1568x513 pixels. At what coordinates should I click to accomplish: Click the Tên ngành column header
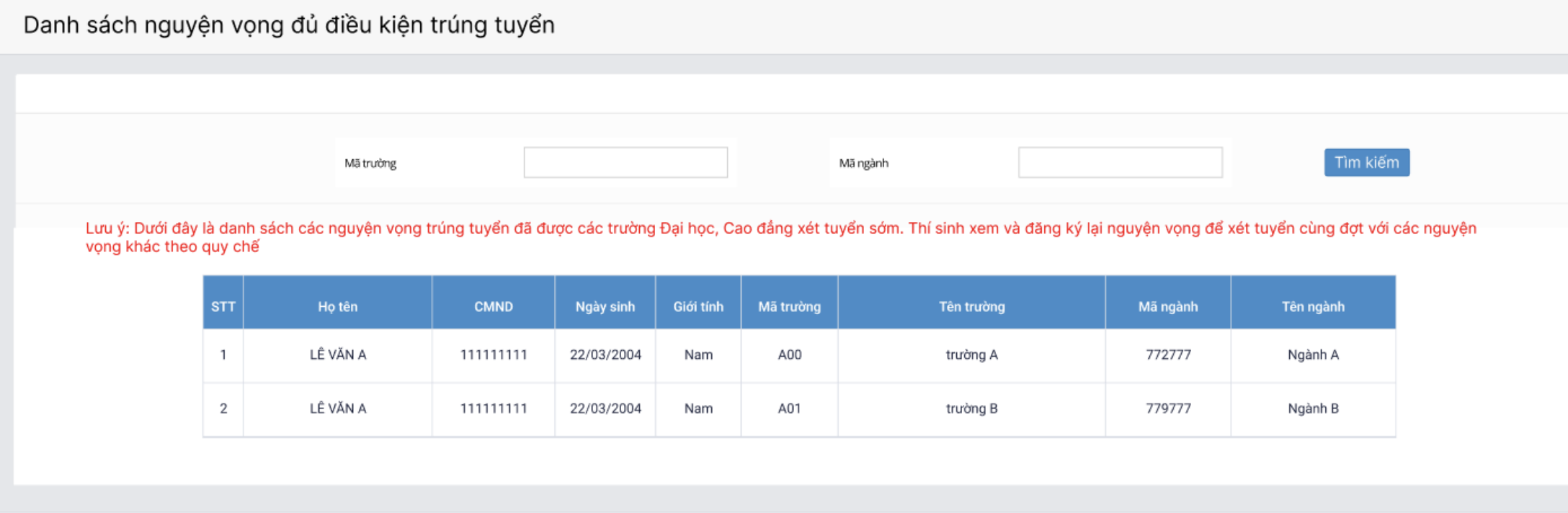coord(1313,307)
